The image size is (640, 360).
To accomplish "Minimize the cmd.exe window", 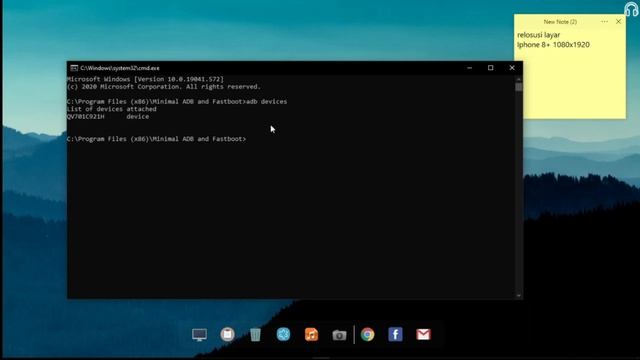I will coord(469,68).
